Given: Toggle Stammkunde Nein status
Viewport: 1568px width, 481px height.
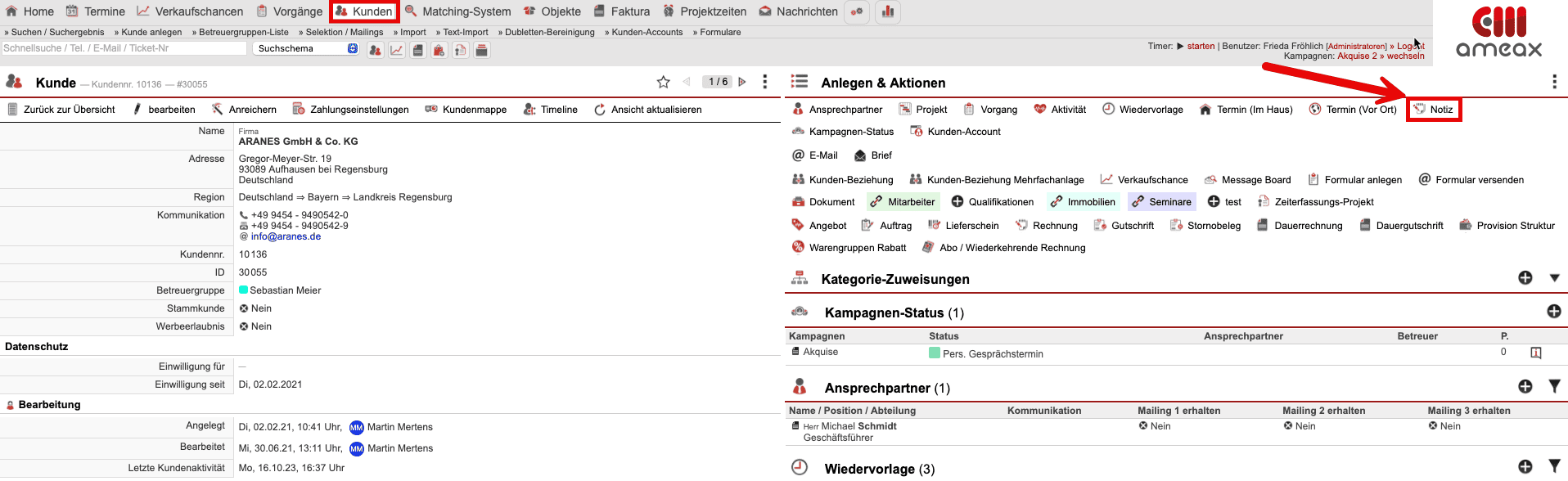Looking at the screenshot, I should click(x=244, y=308).
